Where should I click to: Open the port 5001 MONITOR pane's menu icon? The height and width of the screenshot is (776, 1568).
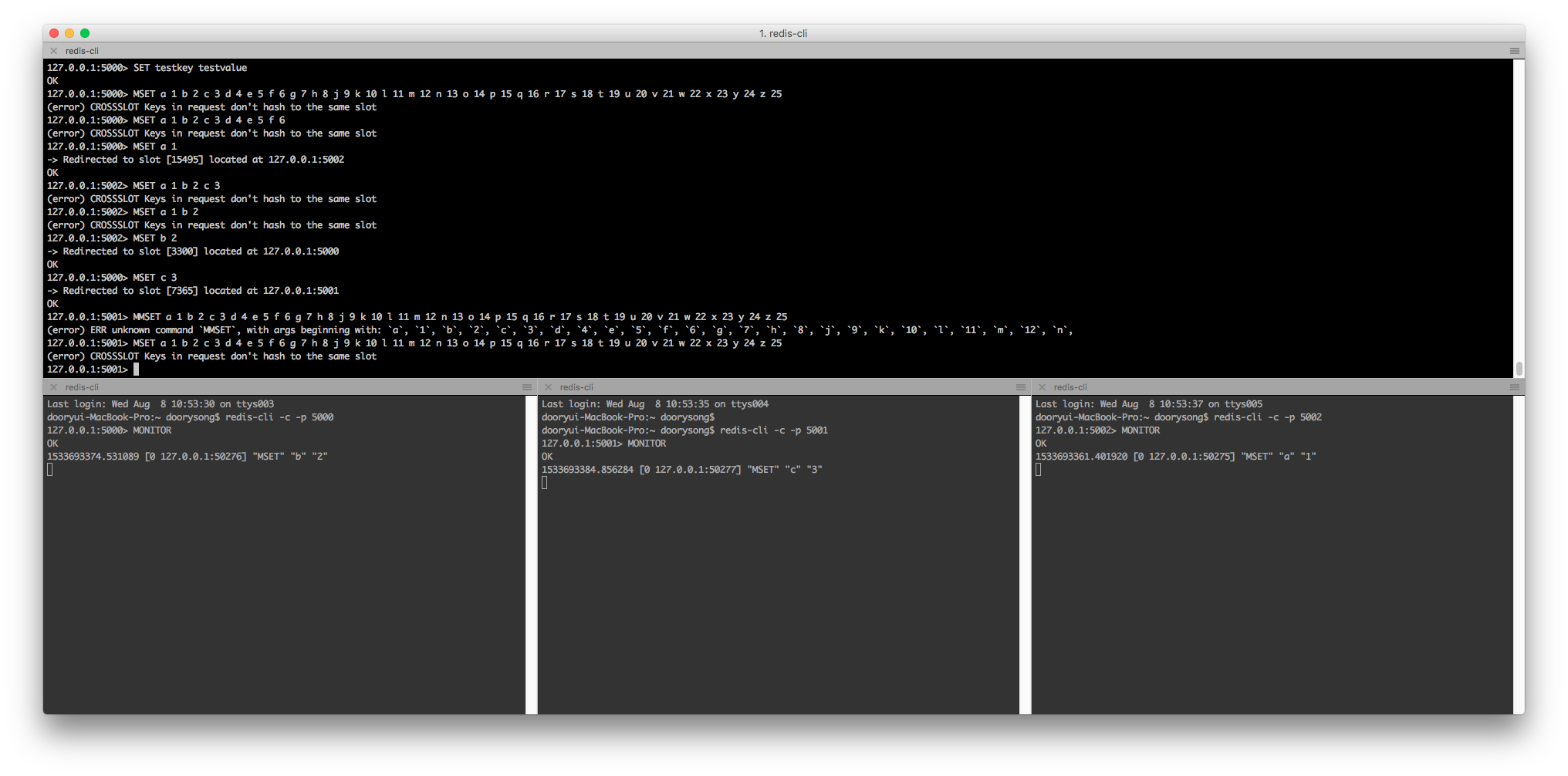1021,387
